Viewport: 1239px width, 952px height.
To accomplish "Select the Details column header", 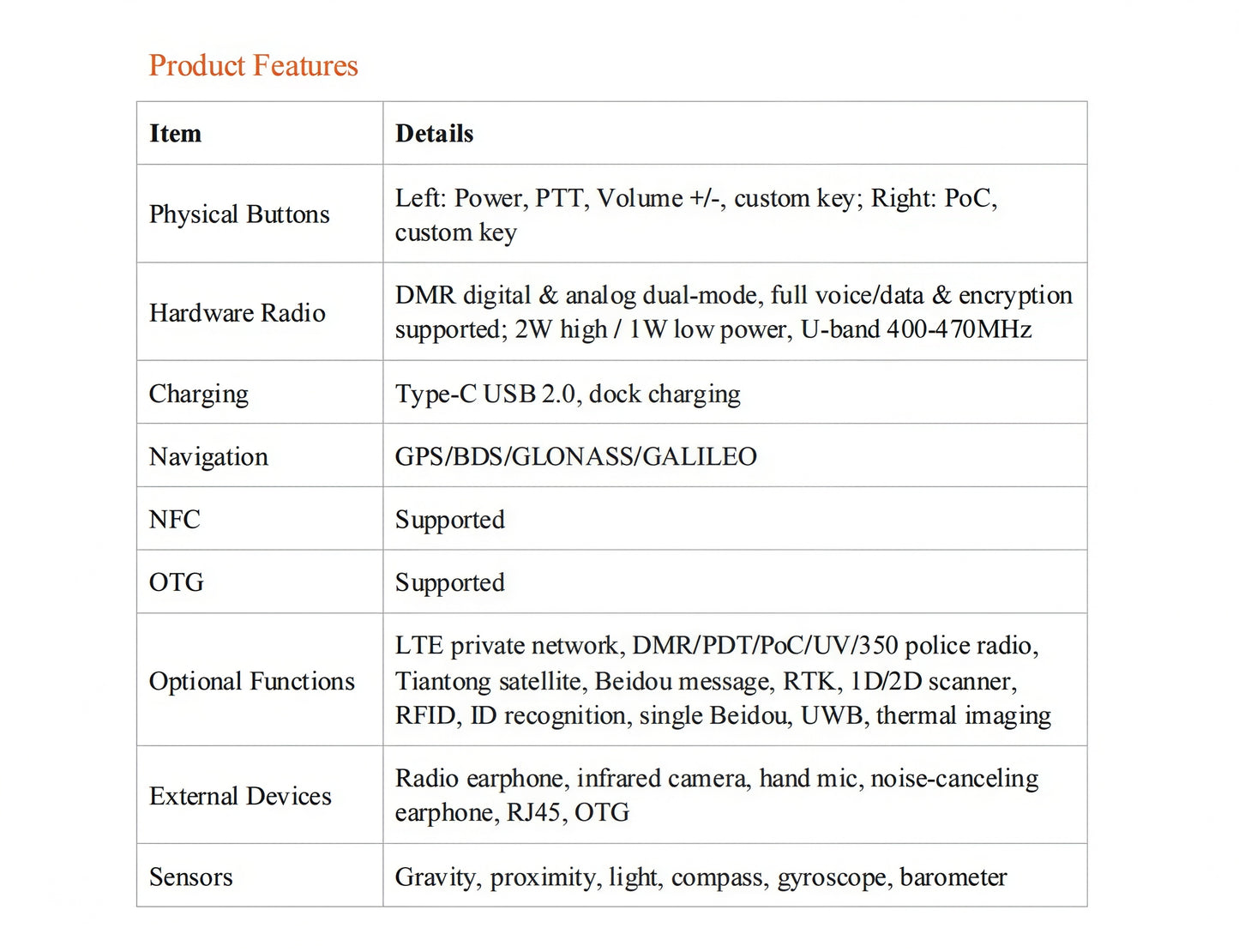I will 434,134.
